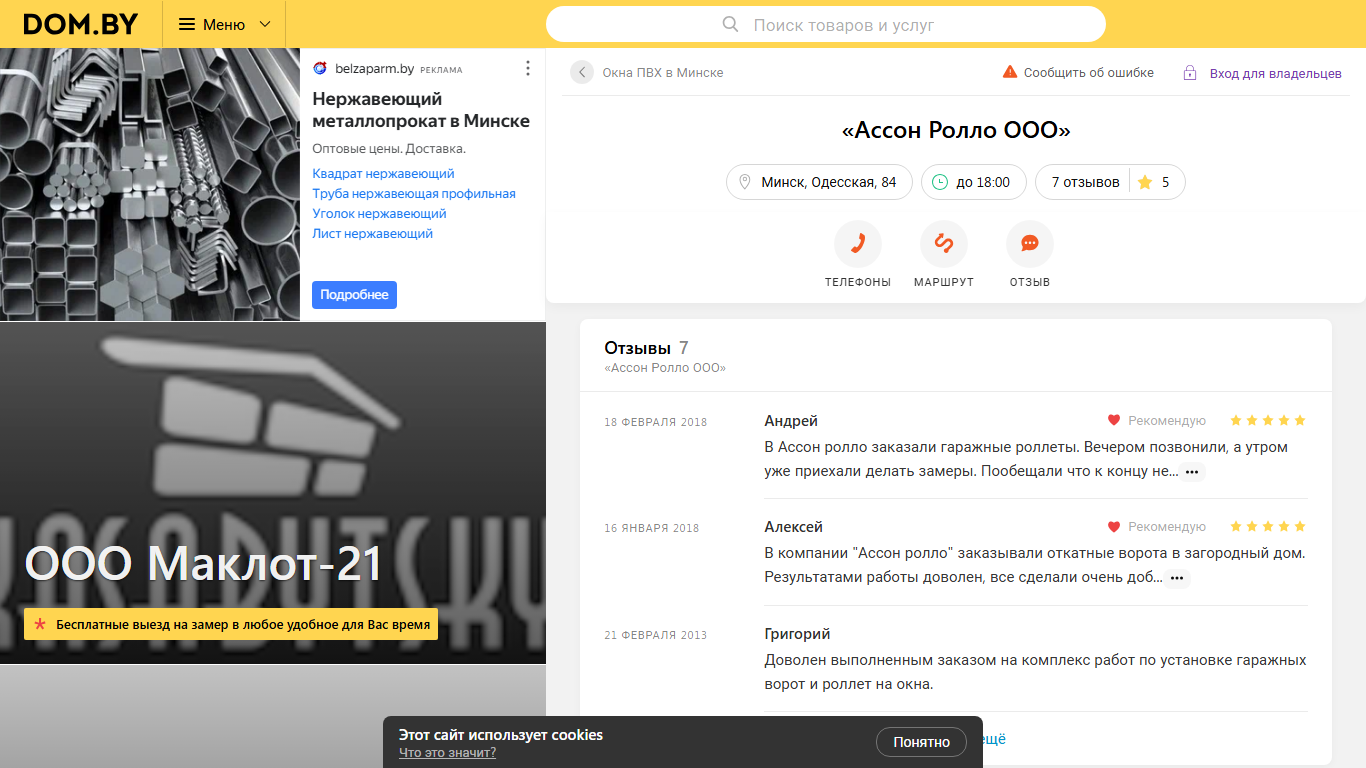Screen dimensions: 1366x768
Task: Open Что это значит? cookie link
Action: pyautogui.click(x=447, y=753)
